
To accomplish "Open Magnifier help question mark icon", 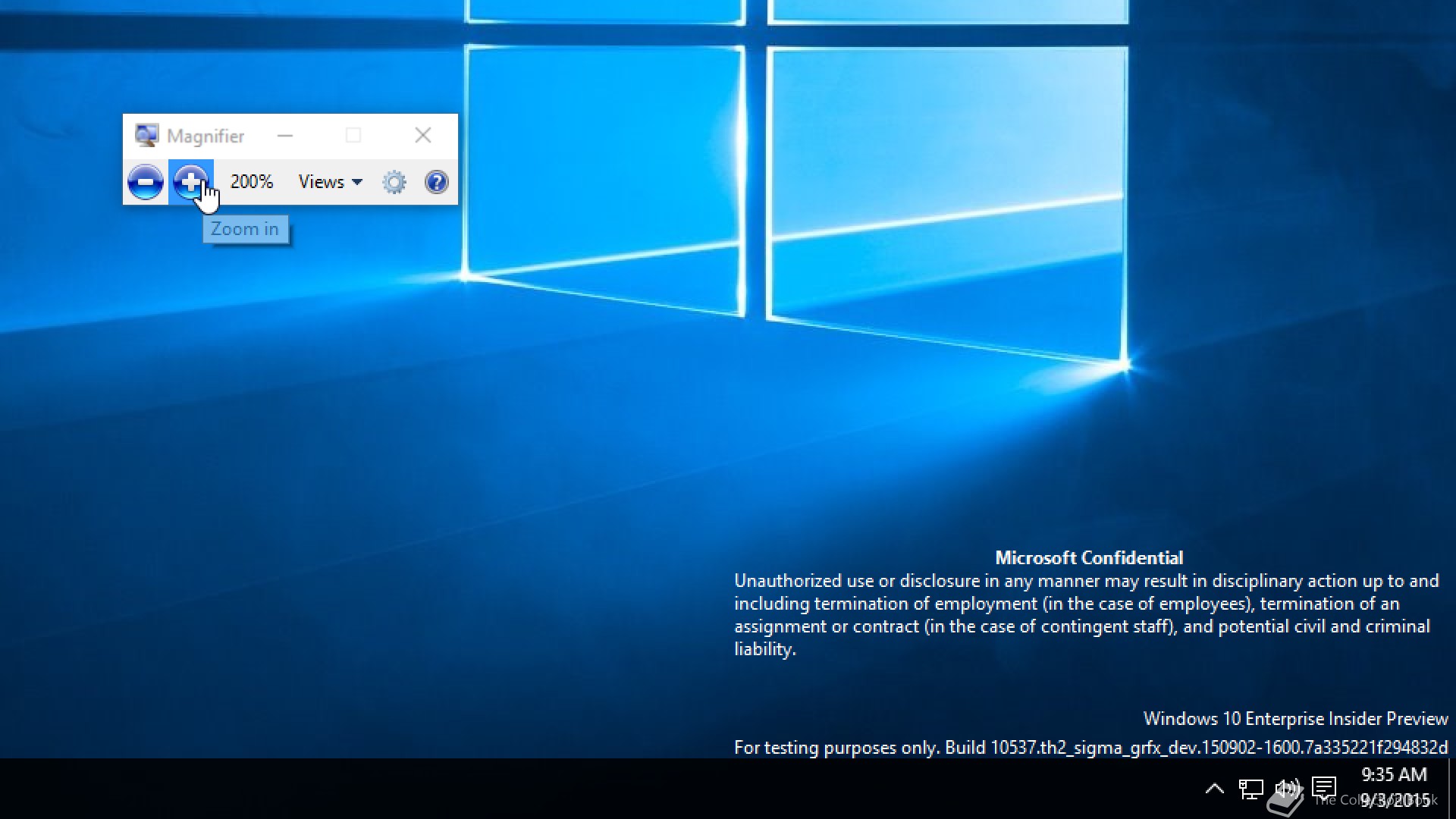I will point(437,182).
